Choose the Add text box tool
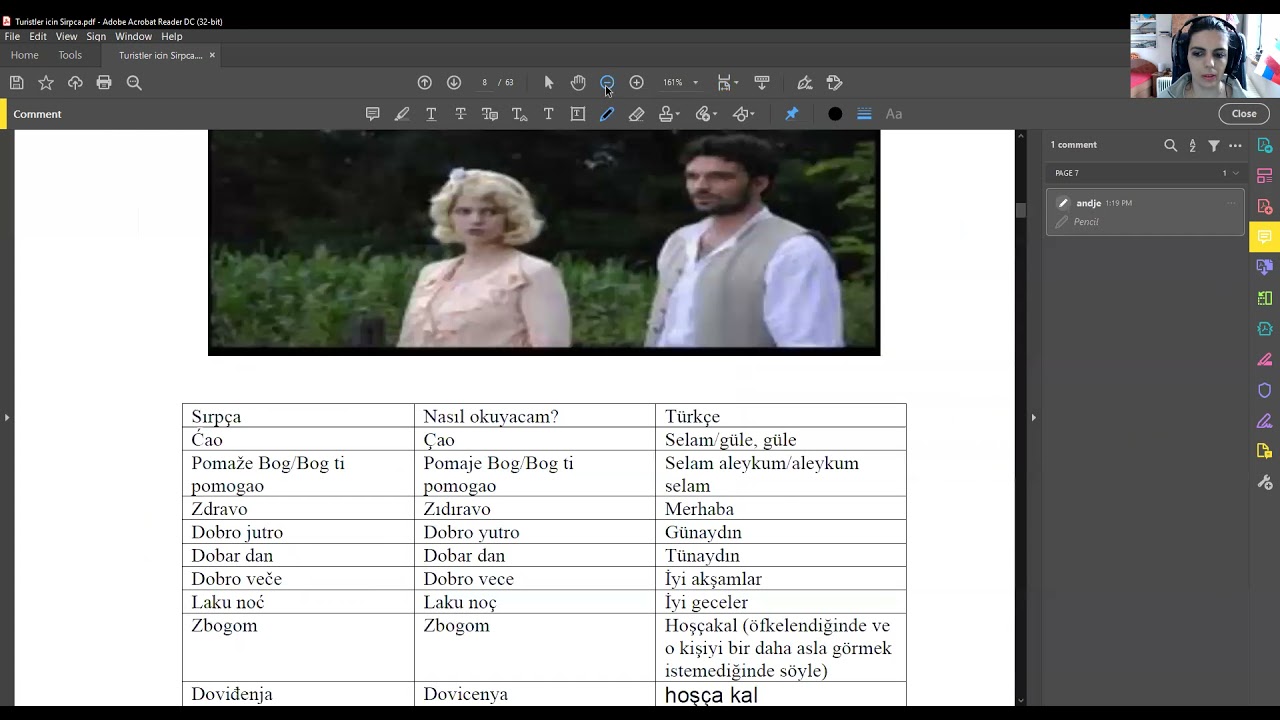Image resolution: width=1280 pixels, height=720 pixels. click(578, 114)
